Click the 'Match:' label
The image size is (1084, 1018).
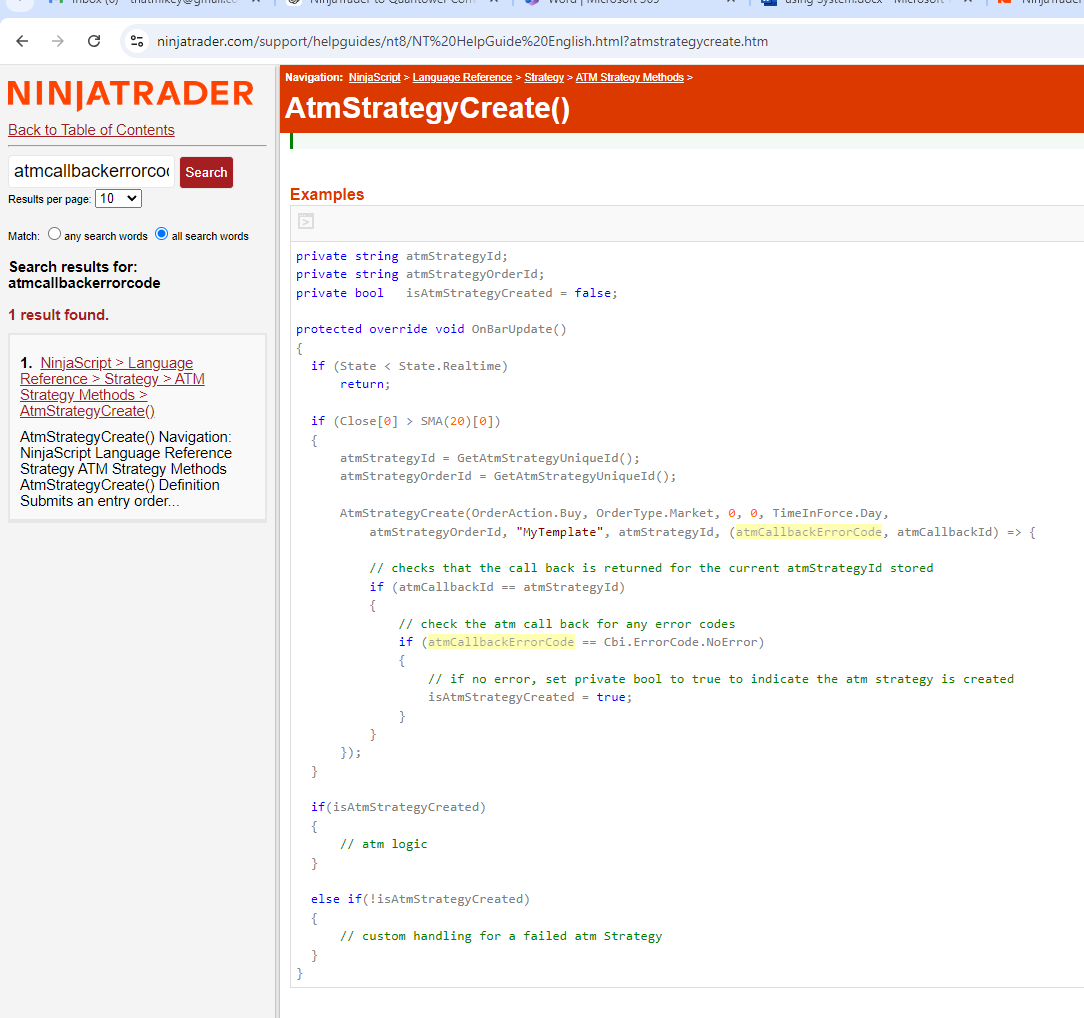click(24, 236)
